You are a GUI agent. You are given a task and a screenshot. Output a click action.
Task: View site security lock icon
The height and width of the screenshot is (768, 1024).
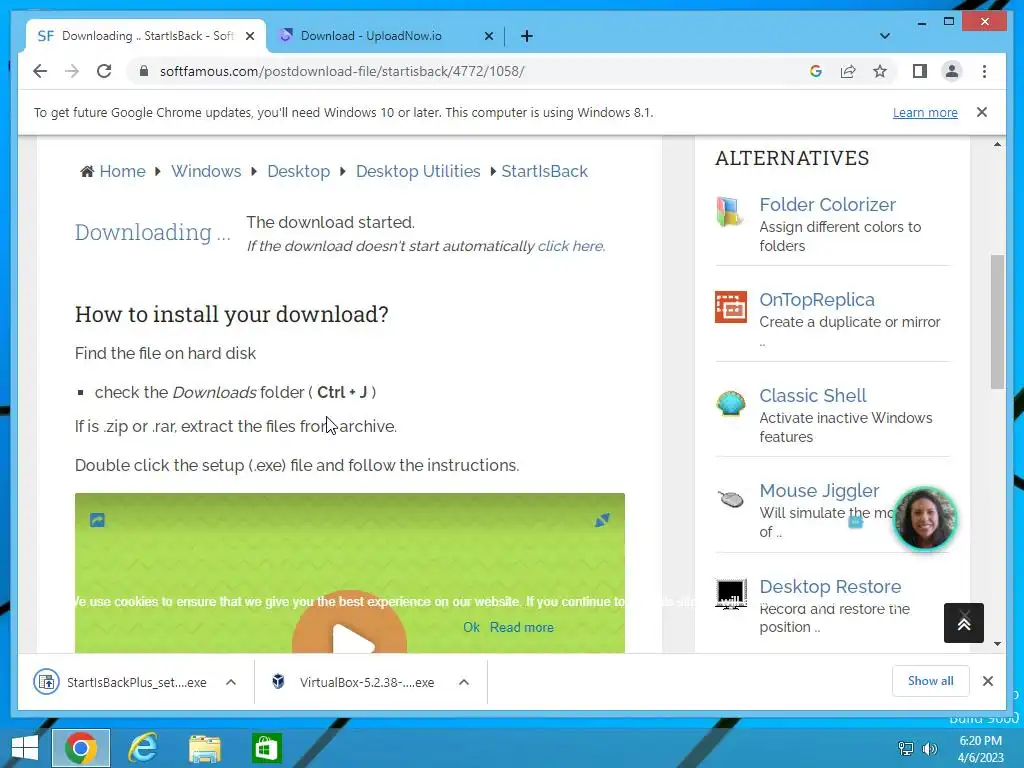click(144, 71)
